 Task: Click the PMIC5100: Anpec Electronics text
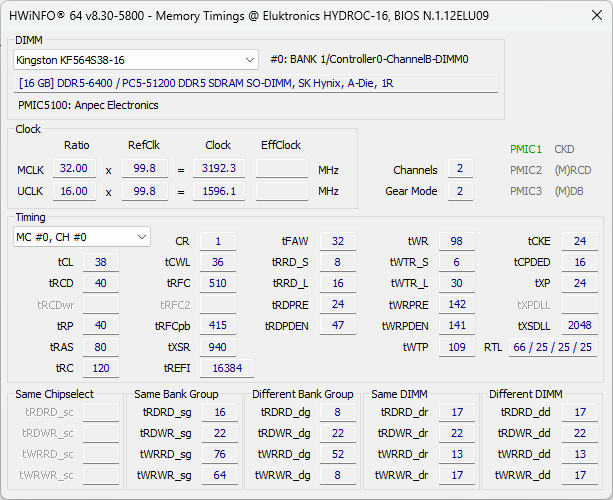[x=88, y=105]
